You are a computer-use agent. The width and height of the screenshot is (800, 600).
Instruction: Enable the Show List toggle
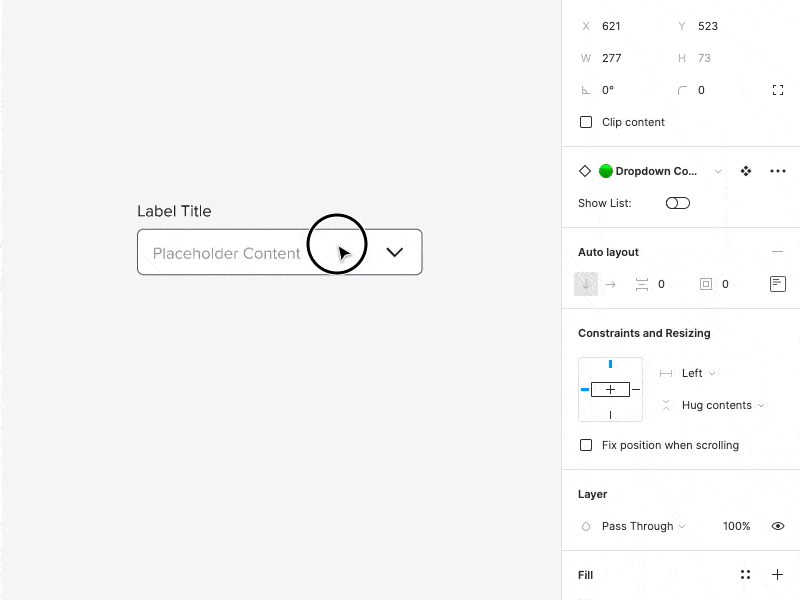click(677, 203)
